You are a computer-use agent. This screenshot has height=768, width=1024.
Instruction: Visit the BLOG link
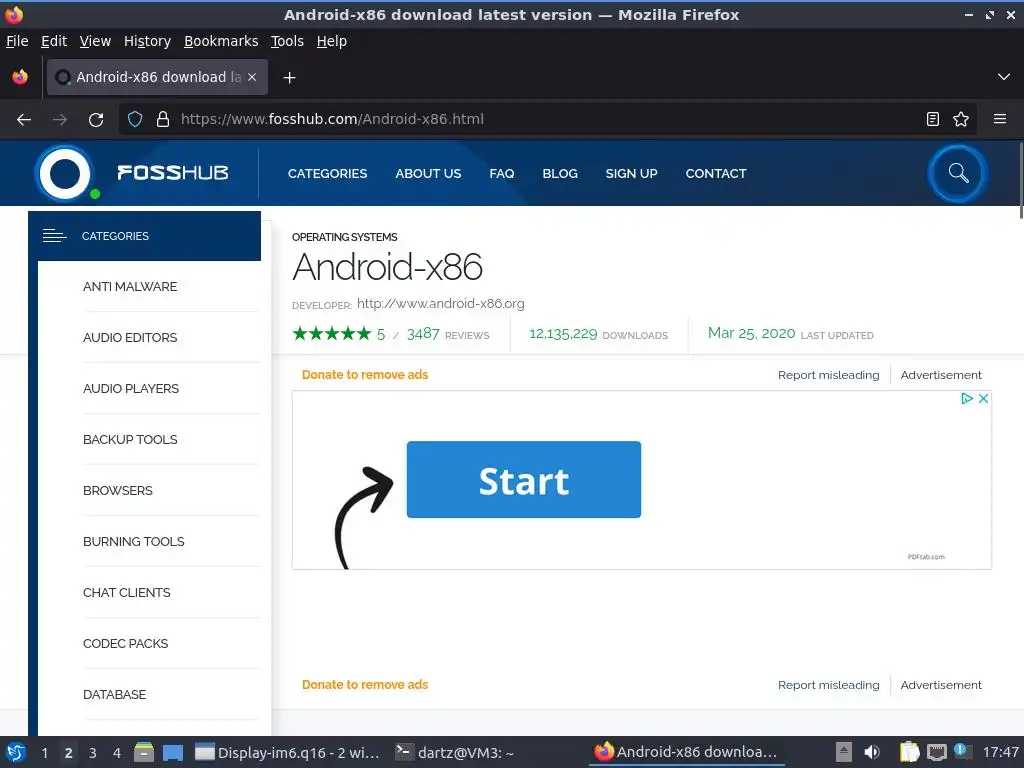click(560, 174)
